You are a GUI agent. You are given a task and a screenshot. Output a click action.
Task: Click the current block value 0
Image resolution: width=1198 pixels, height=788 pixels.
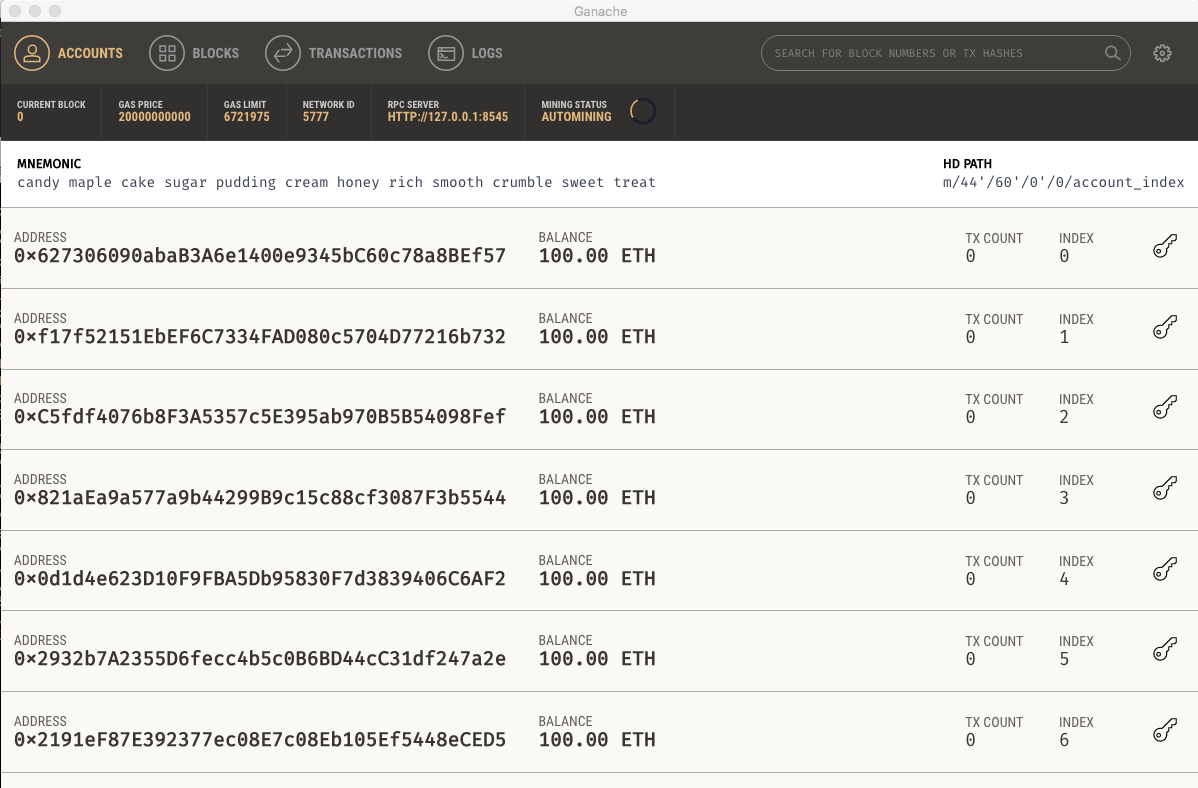tap(20, 117)
